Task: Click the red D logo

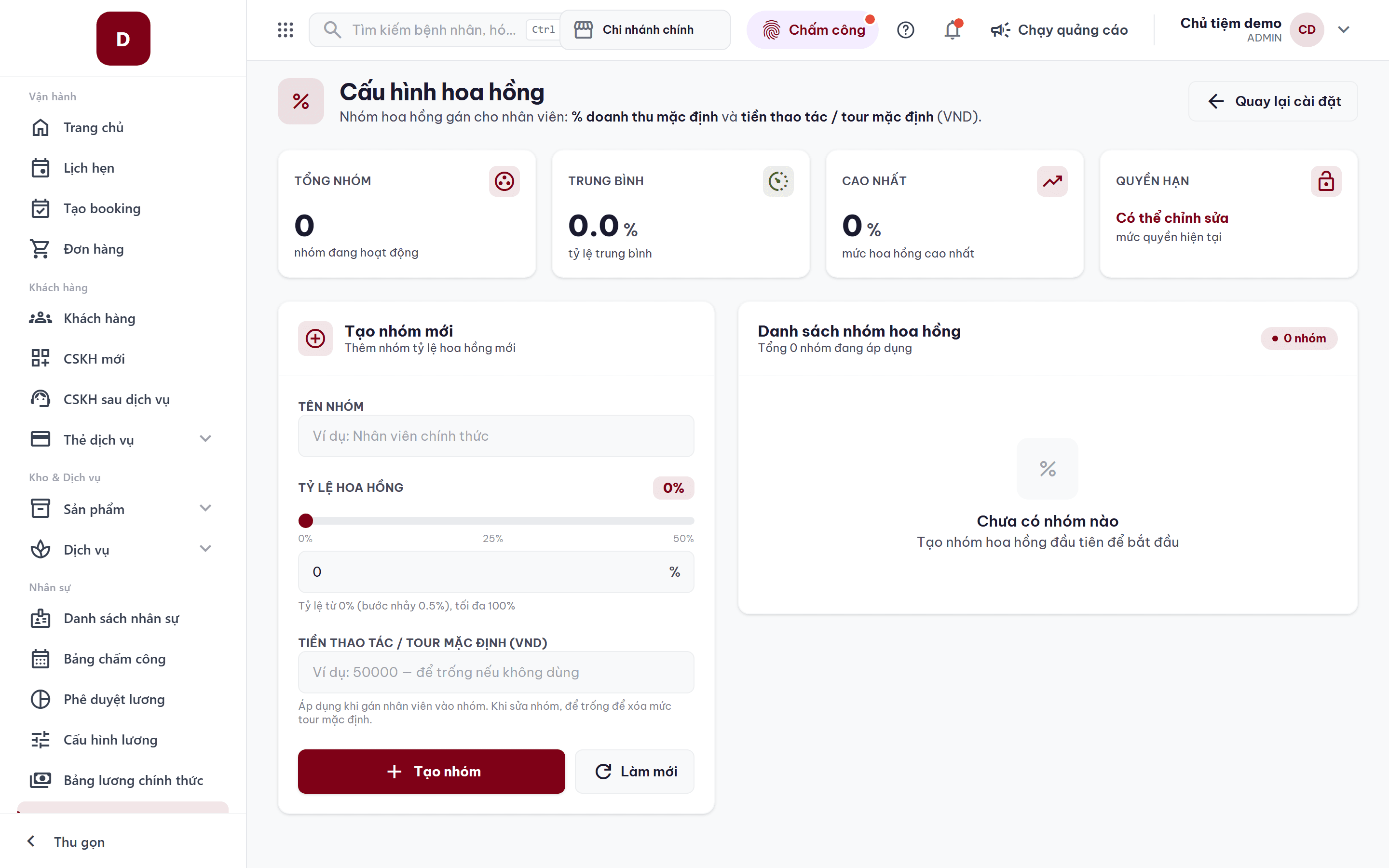Action: [x=123, y=39]
